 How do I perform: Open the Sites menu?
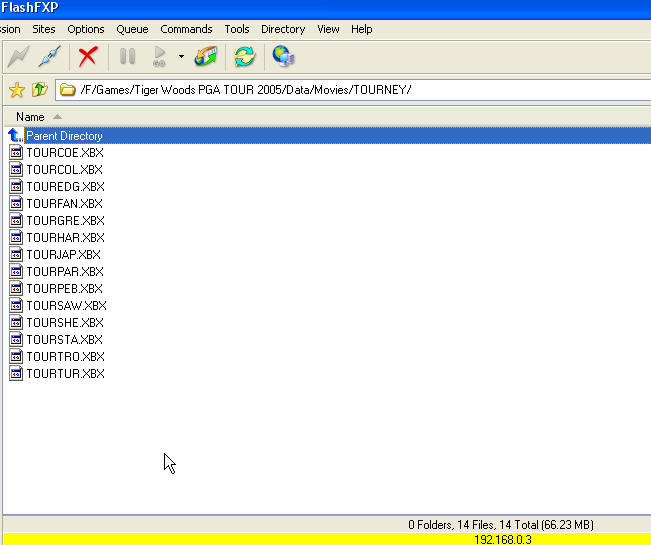(44, 29)
